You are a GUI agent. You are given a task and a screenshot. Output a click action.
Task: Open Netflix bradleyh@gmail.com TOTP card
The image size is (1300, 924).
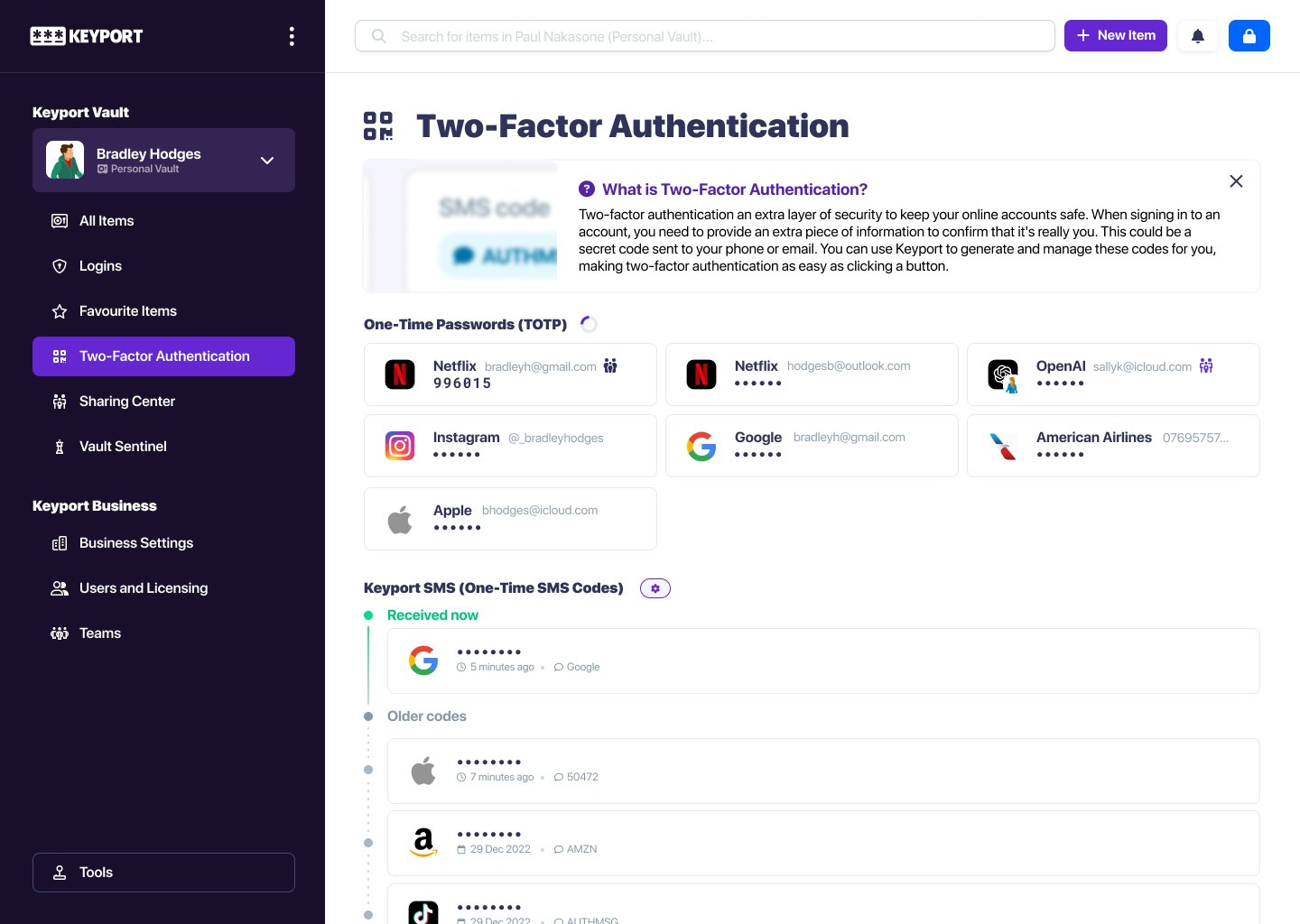click(510, 374)
